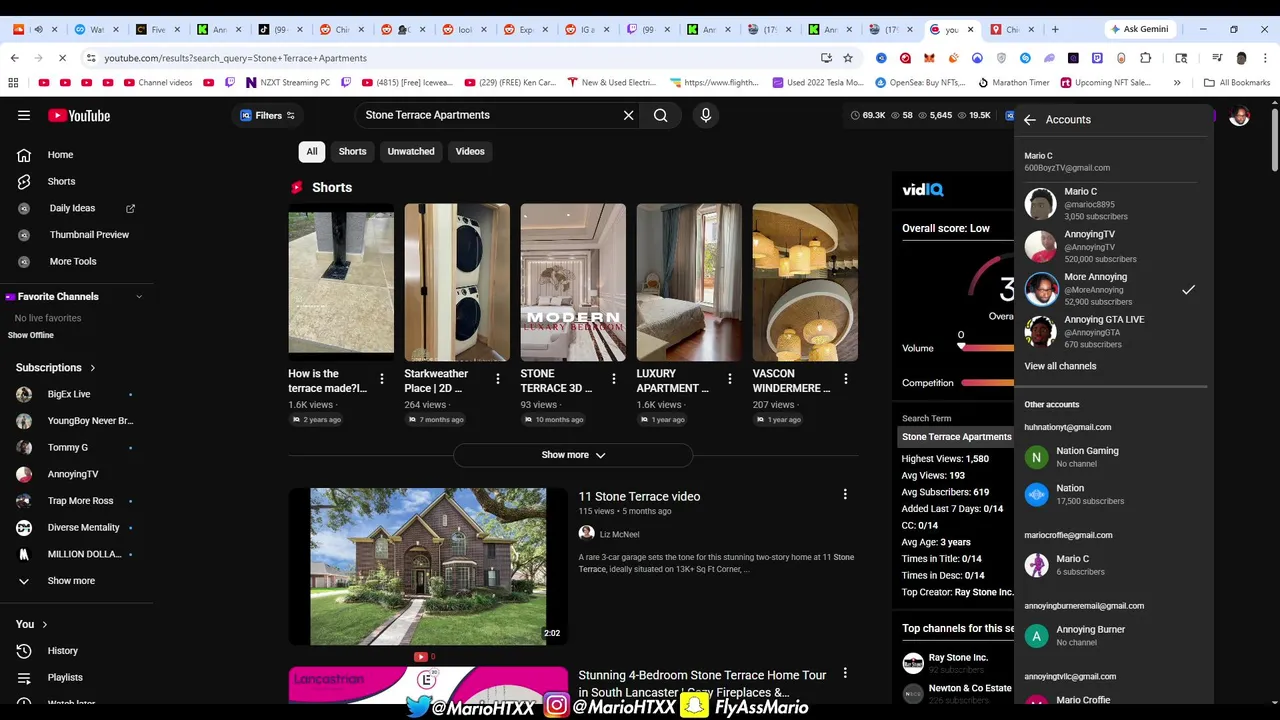Image resolution: width=1280 pixels, height=720 pixels.
Task: Switch to Annoying GTA LIVE channel
Action: coord(1110,332)
